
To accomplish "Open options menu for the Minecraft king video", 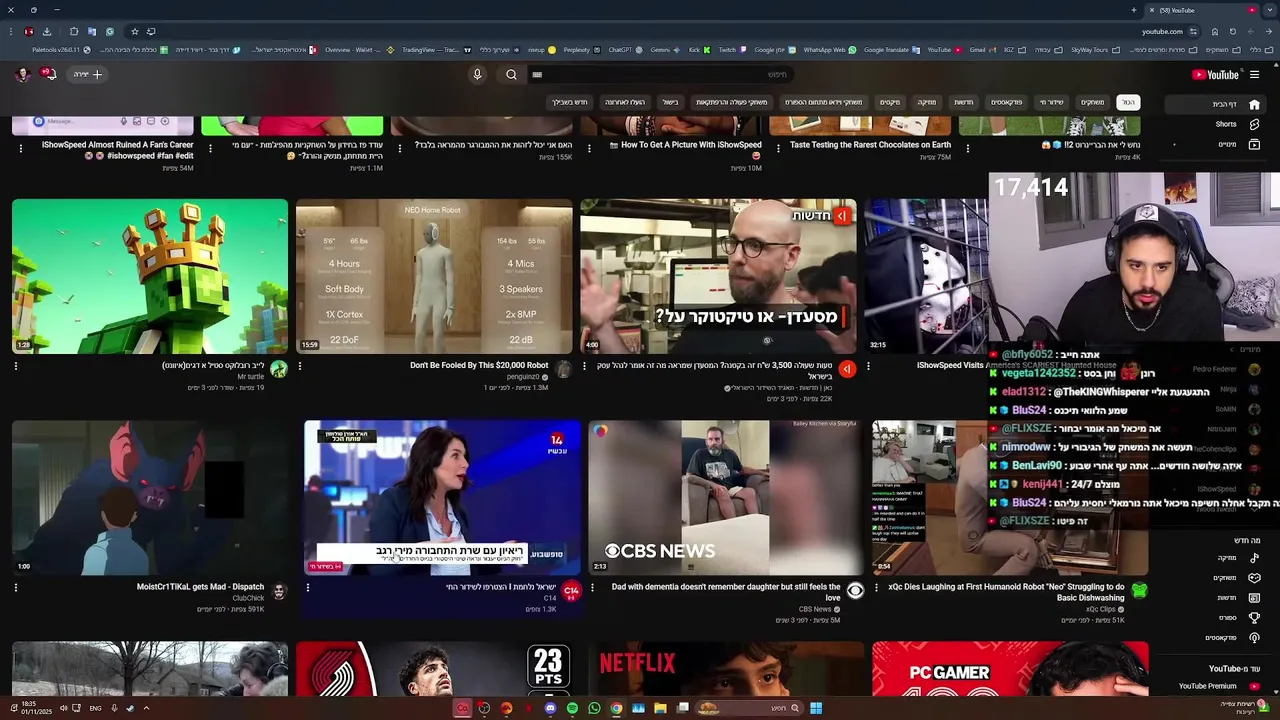I will tap(16, 366).
